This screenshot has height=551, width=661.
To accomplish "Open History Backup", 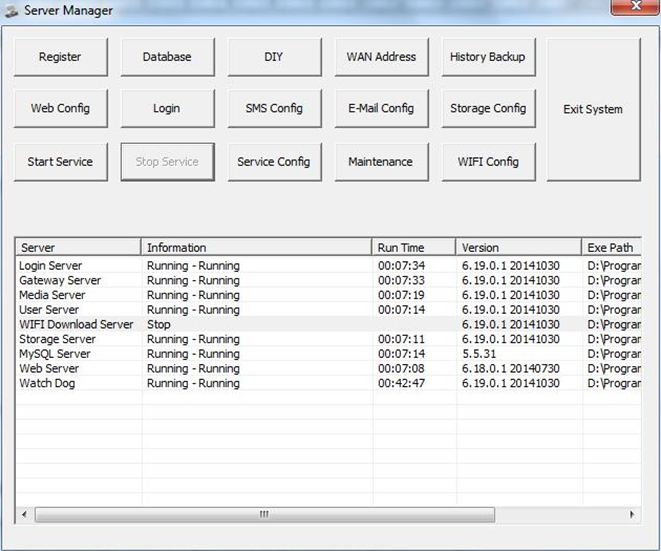I will (489, 57).
